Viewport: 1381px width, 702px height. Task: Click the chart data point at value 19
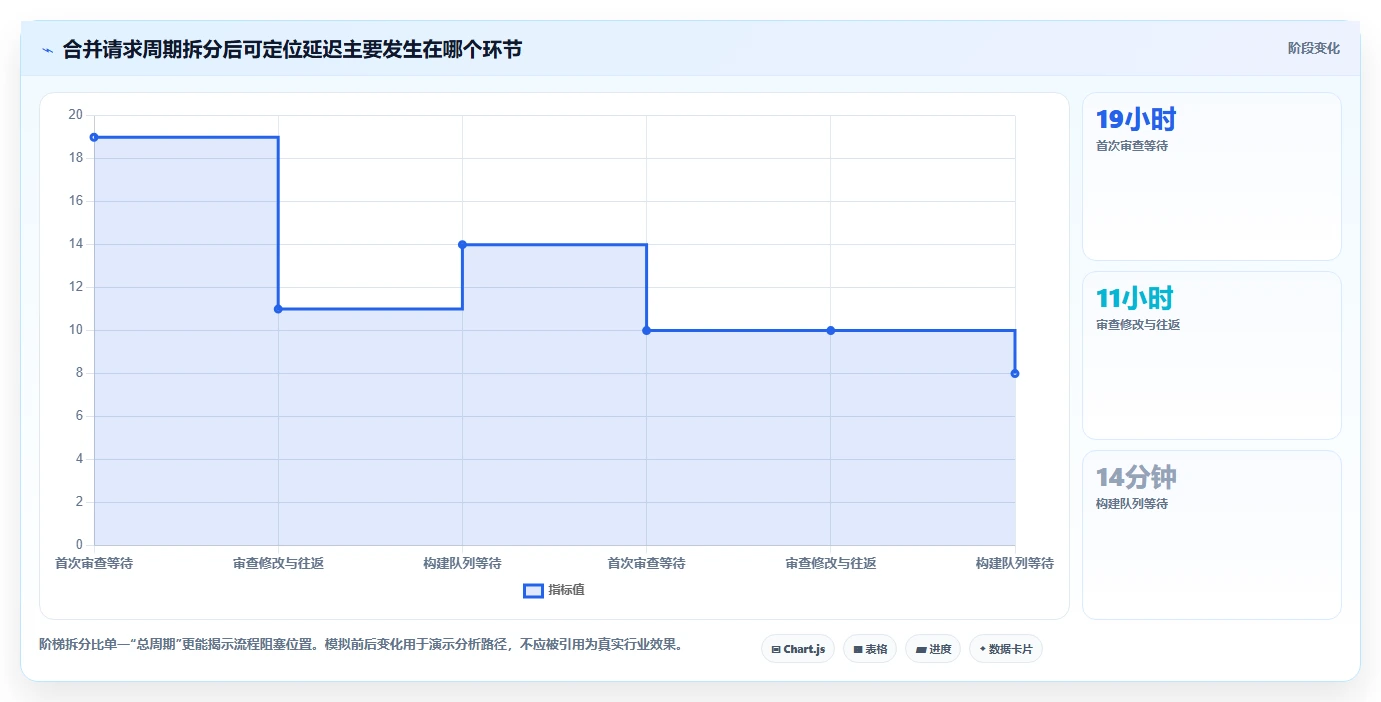[x=94, y=137]
